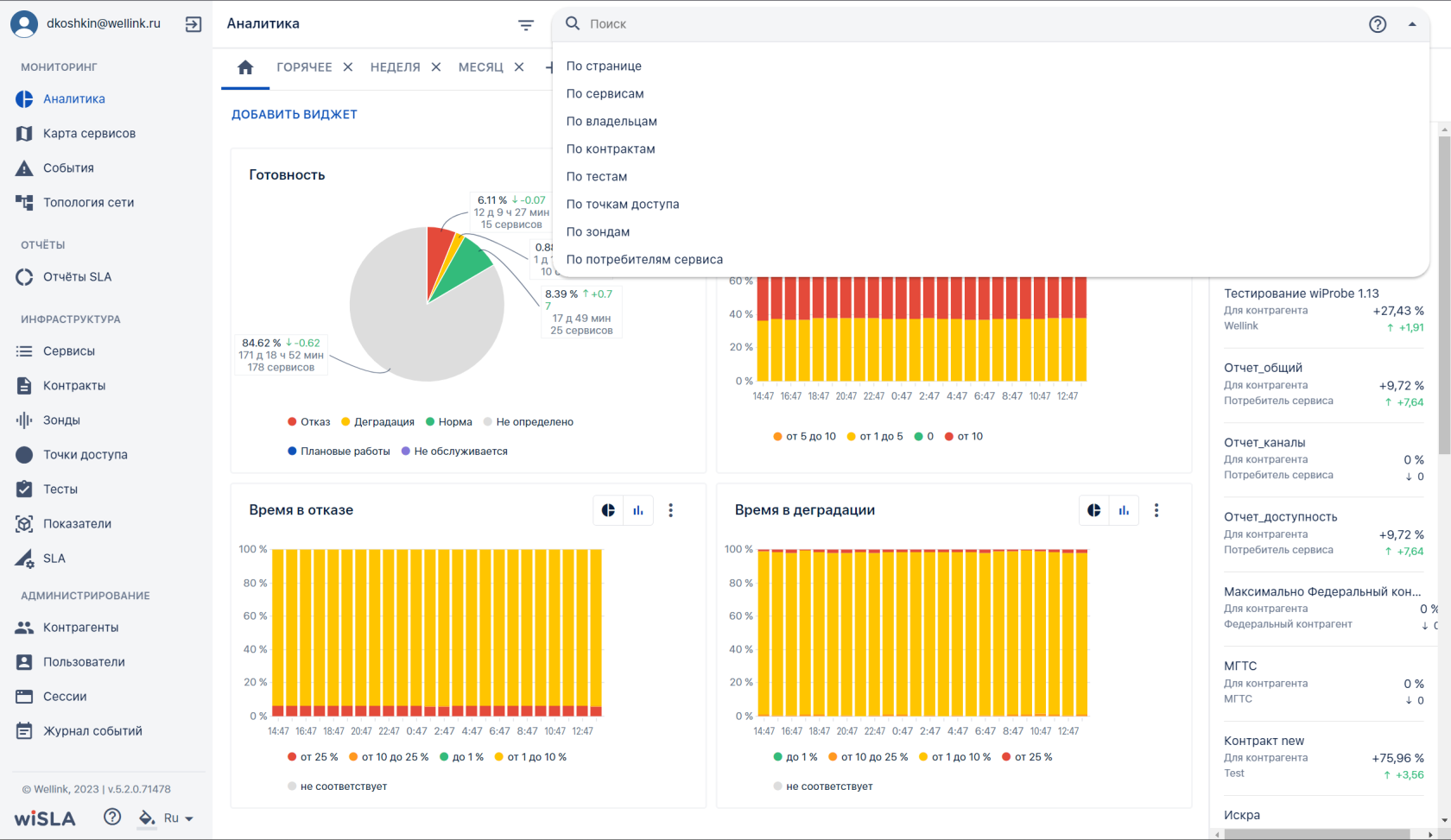Toggle 'от 25 %' legend in Время в отказе
The height and width of the screenshot is (840, 1451).
click(x=313, y=757)
